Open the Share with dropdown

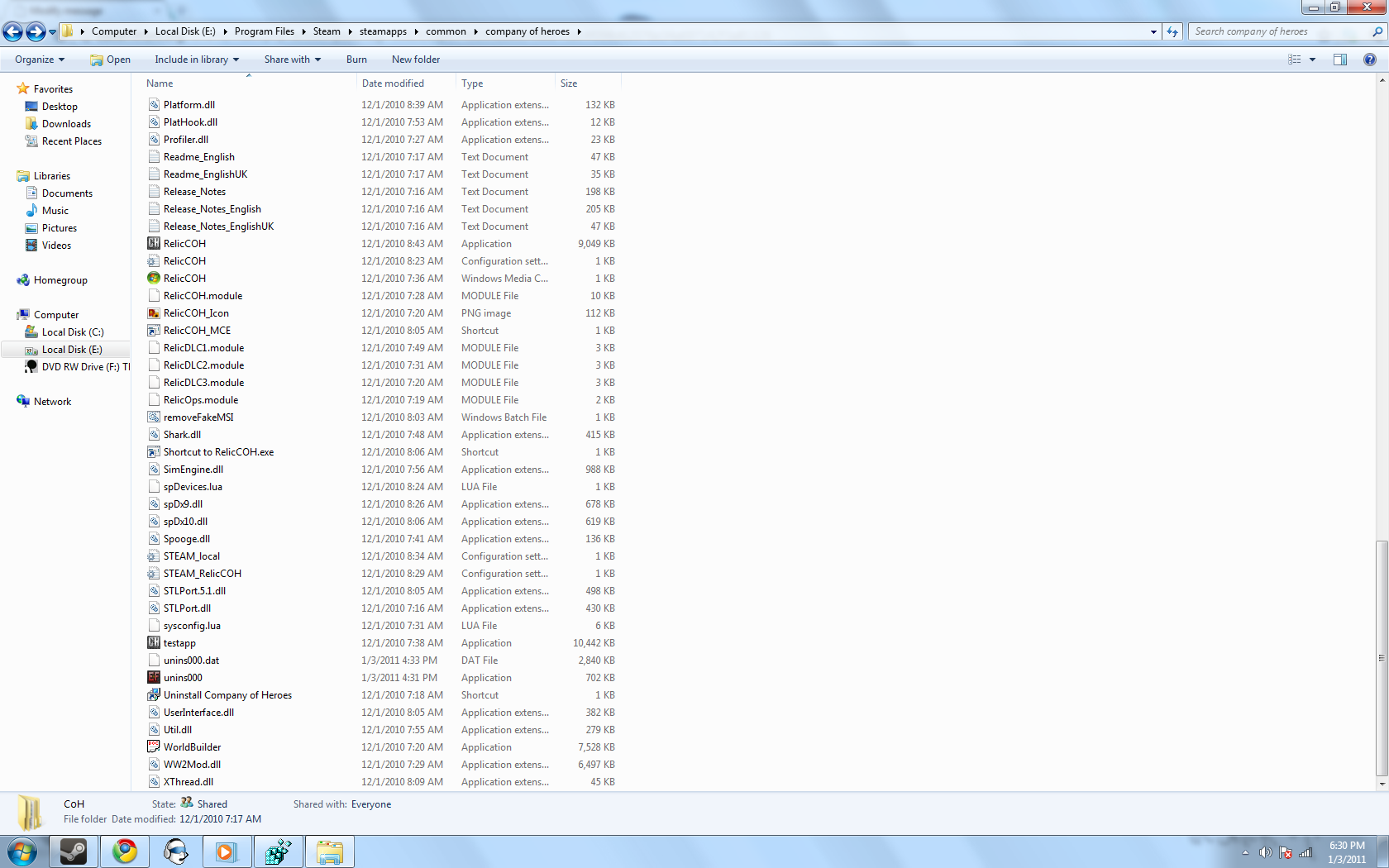point(293,60)
